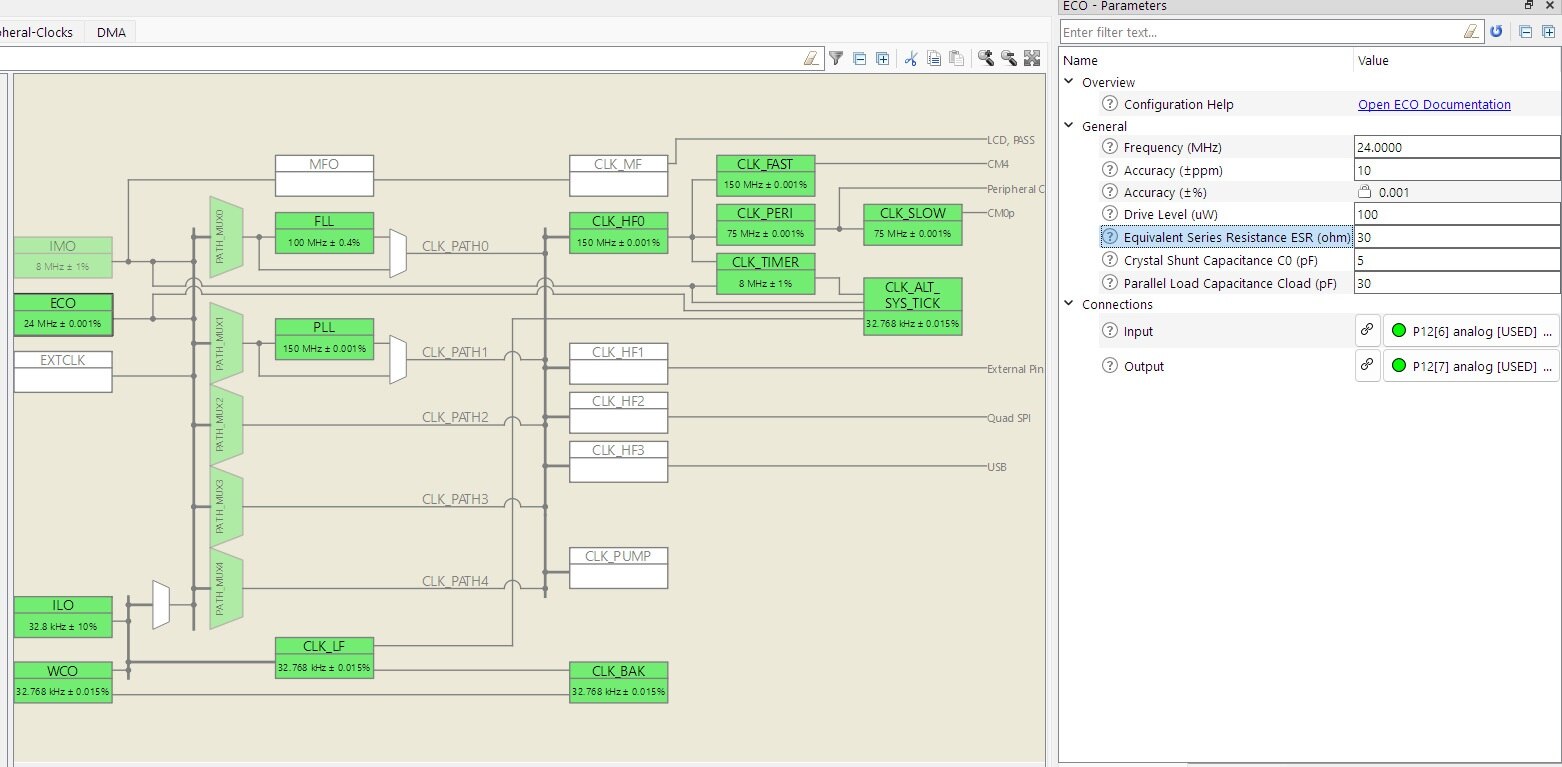Viewport: 1562px width, 767px height.
Task: Select the EXTCLK block
Action: click(63, 371)
